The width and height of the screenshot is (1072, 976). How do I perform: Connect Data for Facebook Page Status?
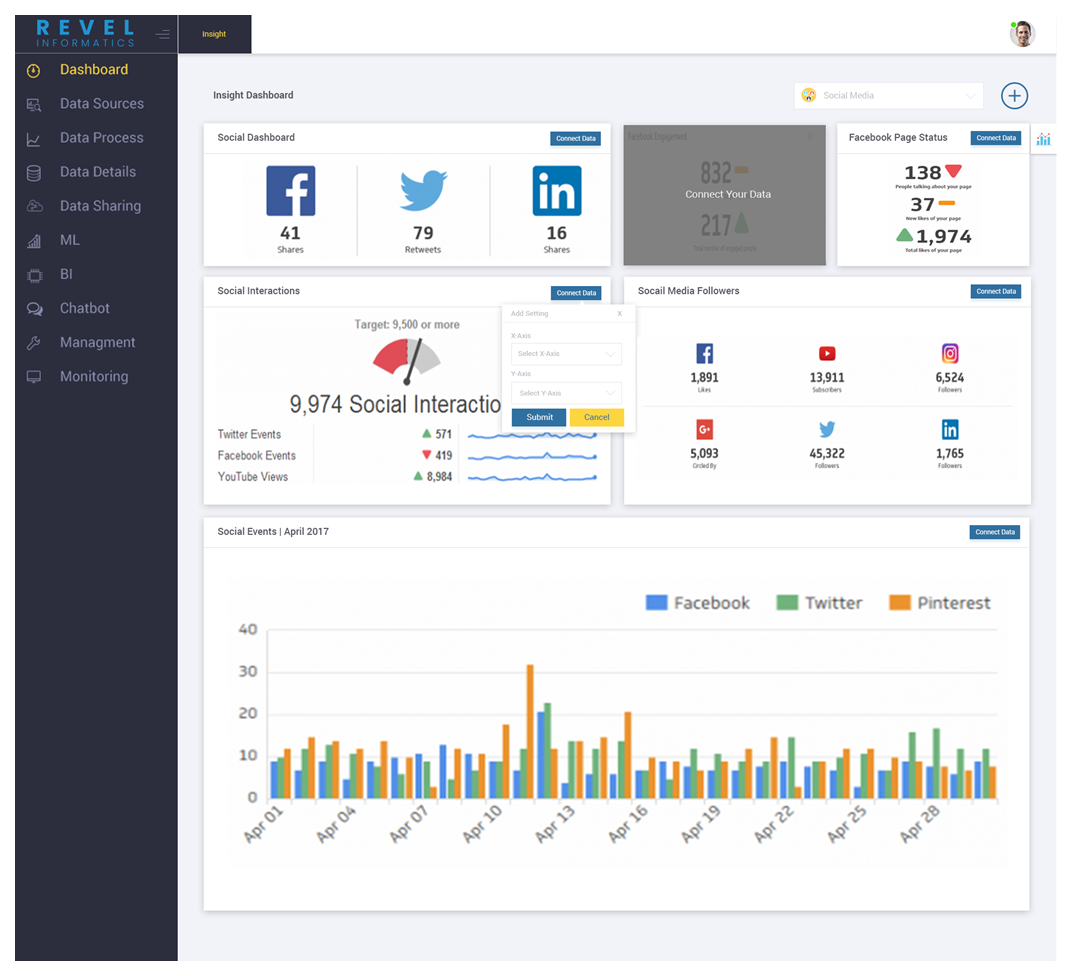pyautogui.click(x=996, y=138)
